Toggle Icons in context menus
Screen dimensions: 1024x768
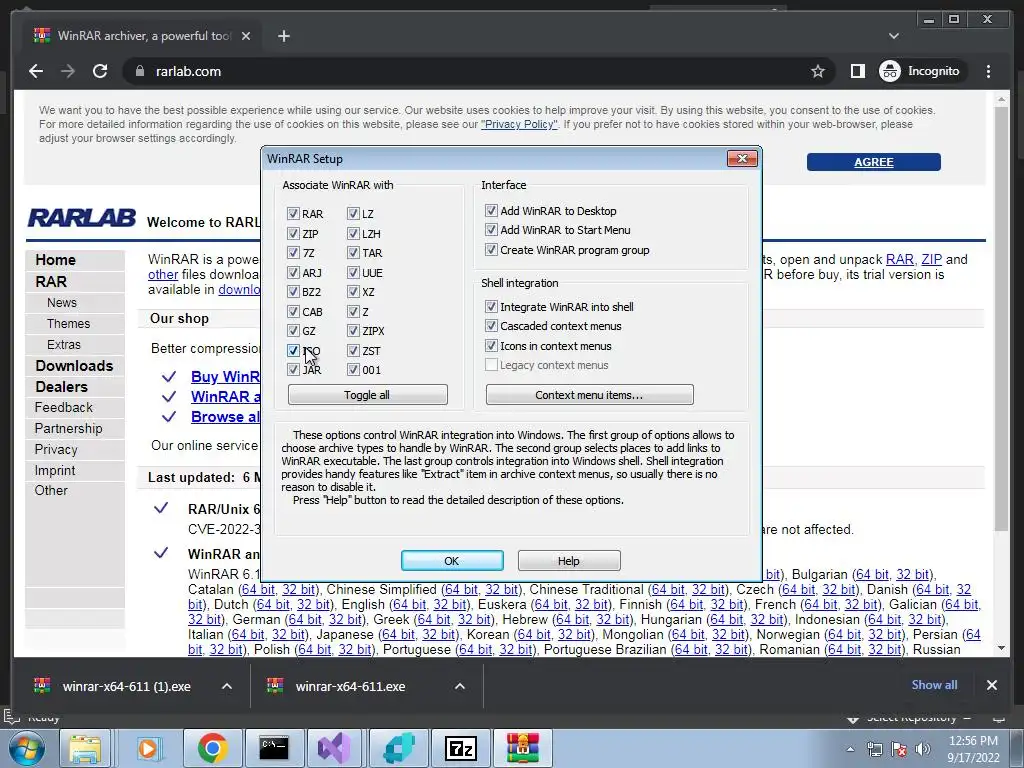(x=491, y=345)
